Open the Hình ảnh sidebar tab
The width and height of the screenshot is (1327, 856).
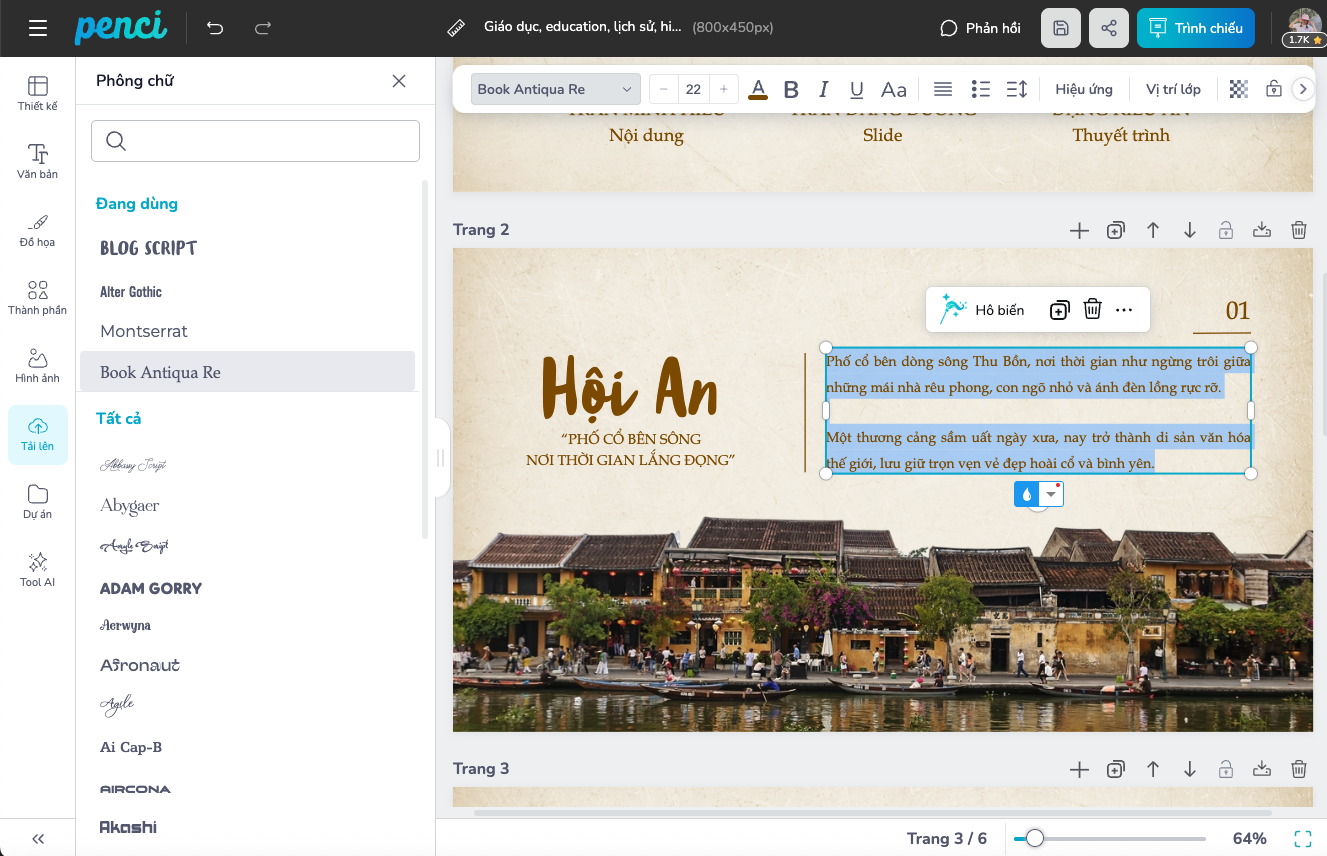pos(38,365)
